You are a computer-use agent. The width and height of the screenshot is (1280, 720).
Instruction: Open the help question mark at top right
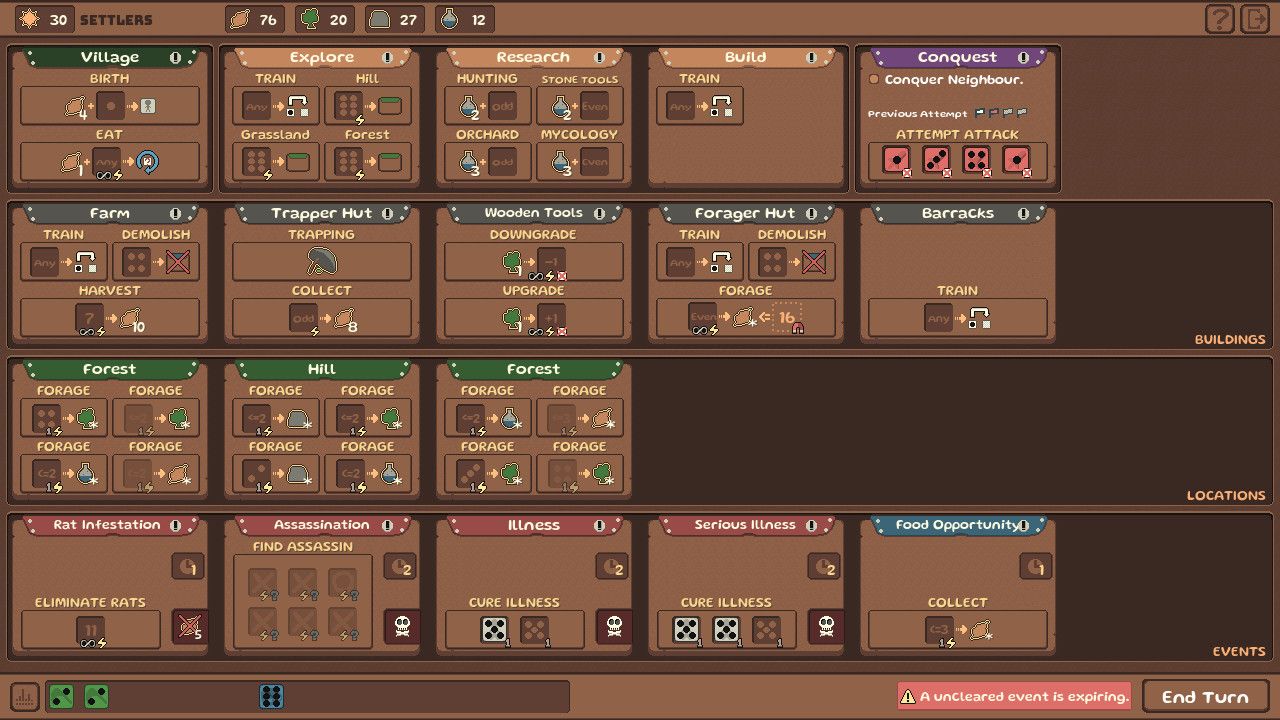[x=1219, y=18]
